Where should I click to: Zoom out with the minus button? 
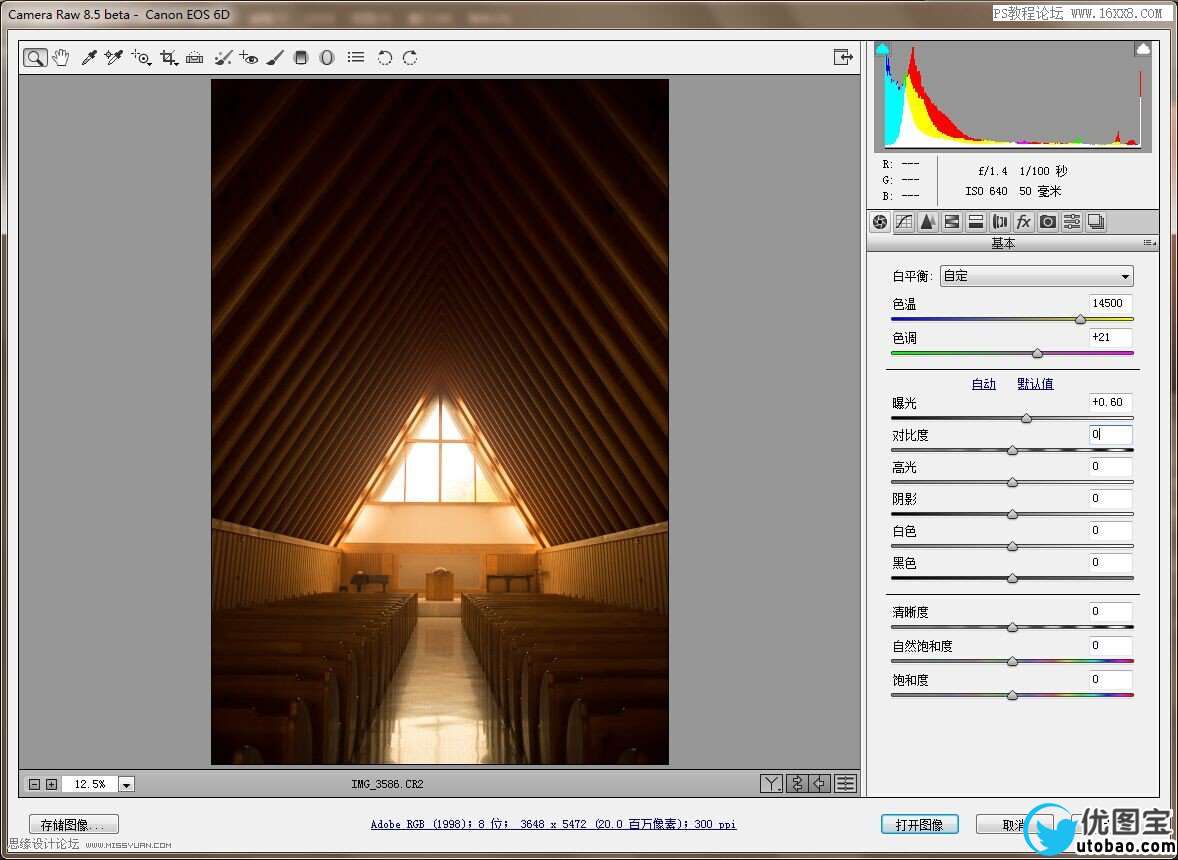[x=35, y=785]
